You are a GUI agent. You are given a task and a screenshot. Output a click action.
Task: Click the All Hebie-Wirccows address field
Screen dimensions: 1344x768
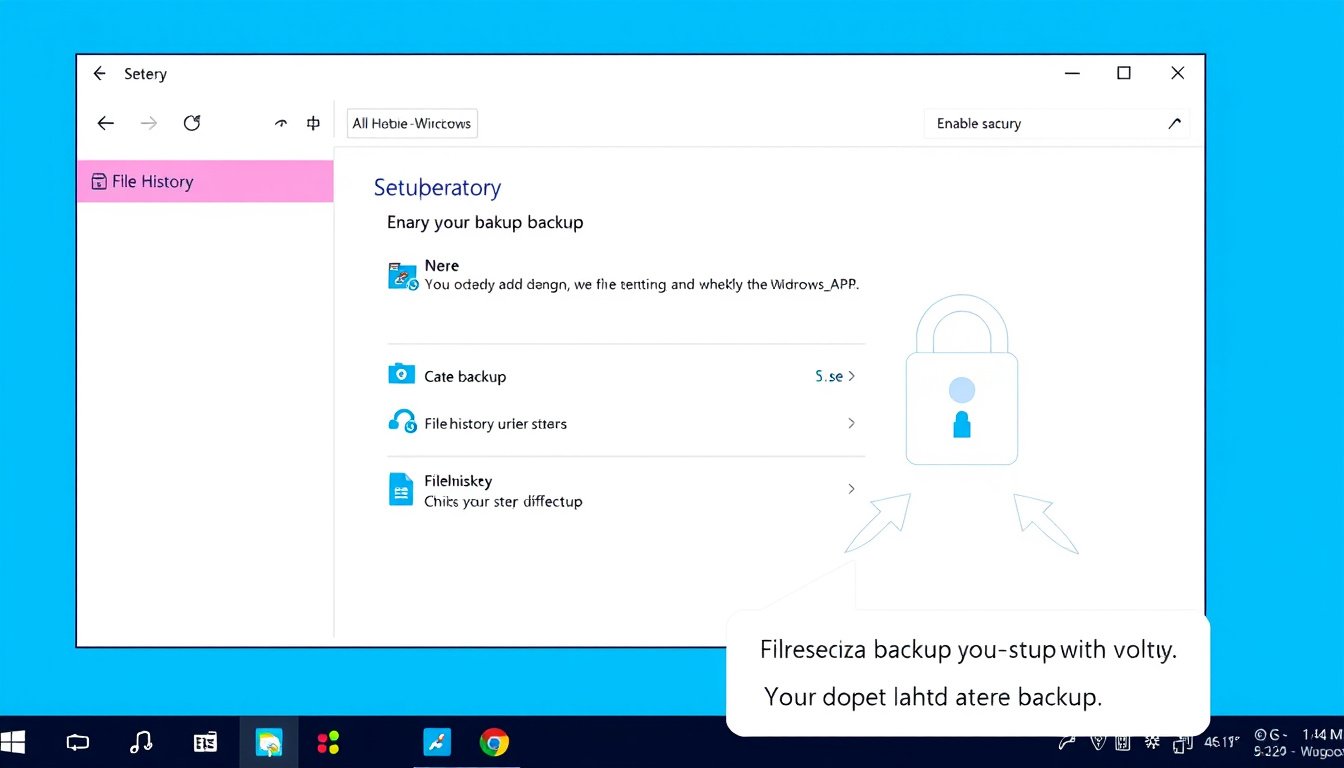click(x=412, y=124)
